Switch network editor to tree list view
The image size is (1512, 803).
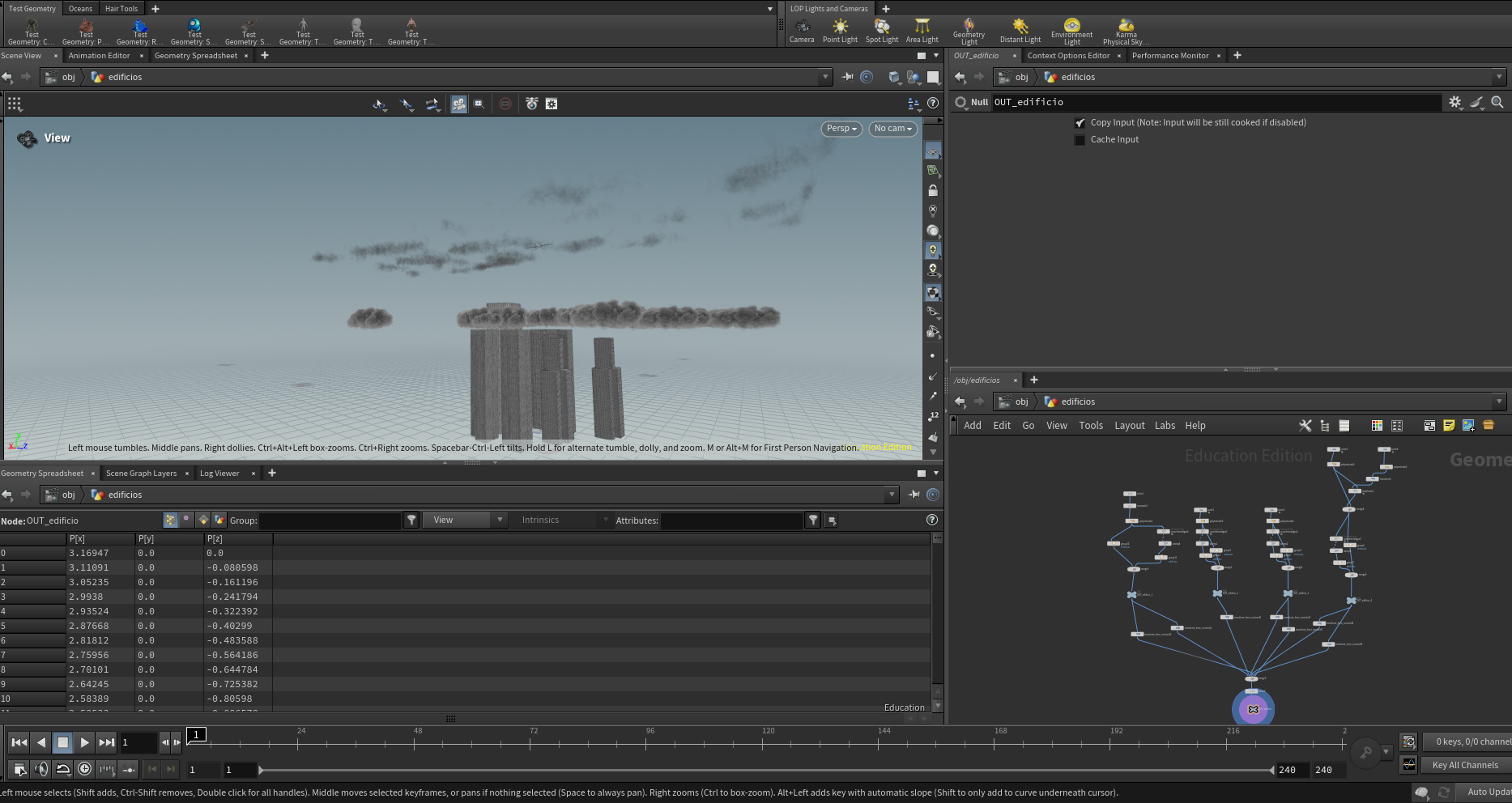pos(1325,426)
